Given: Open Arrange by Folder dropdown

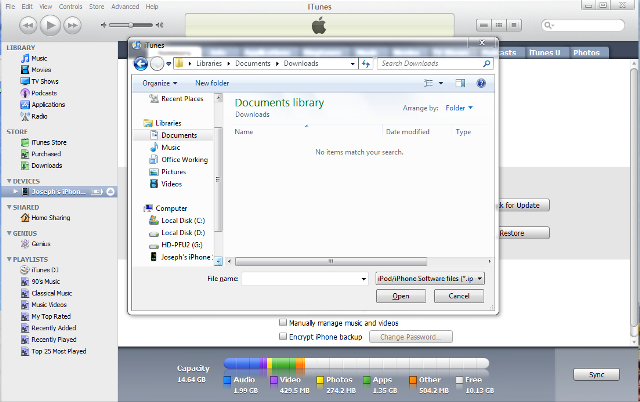Looking at the screenshot, I should point(459,108).
